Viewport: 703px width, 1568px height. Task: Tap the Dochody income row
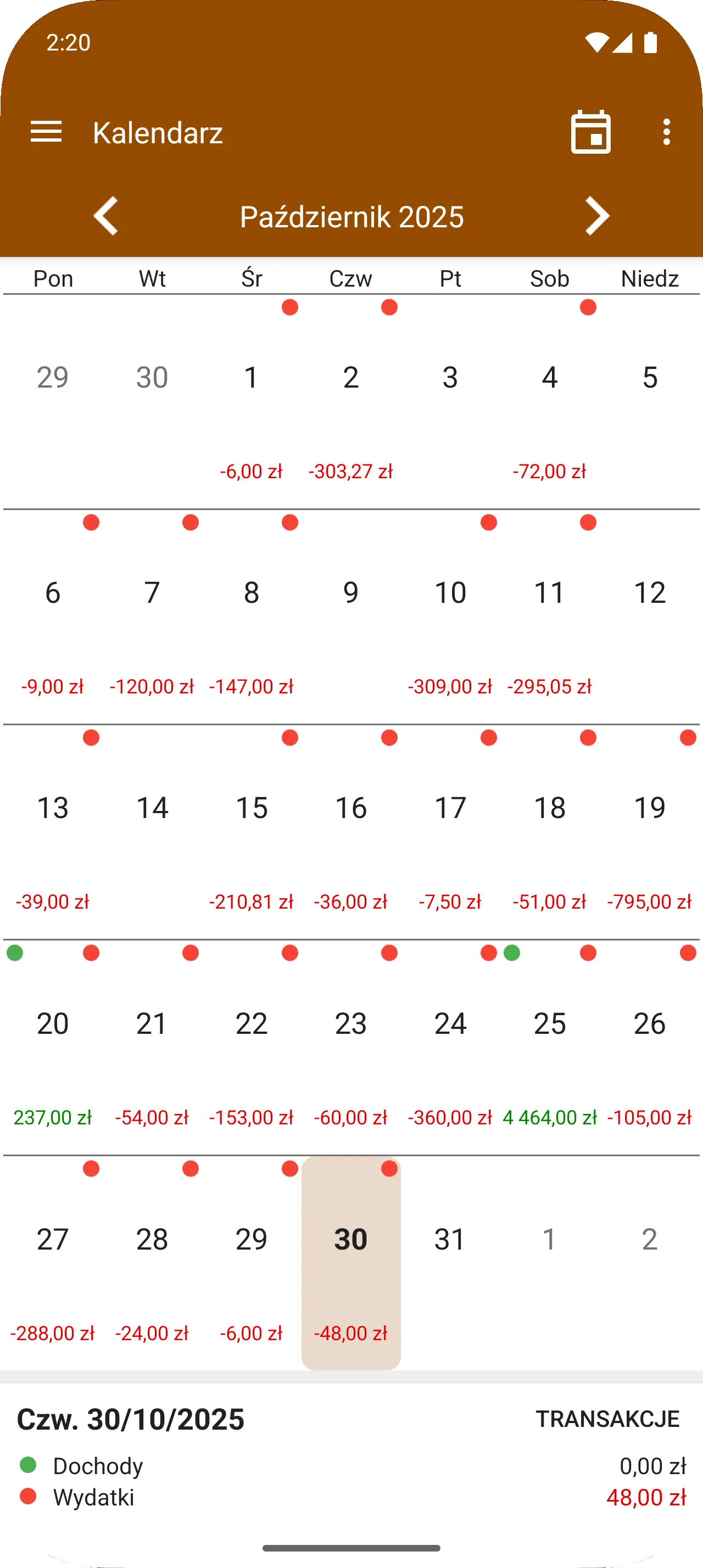tap(351, 1466)
